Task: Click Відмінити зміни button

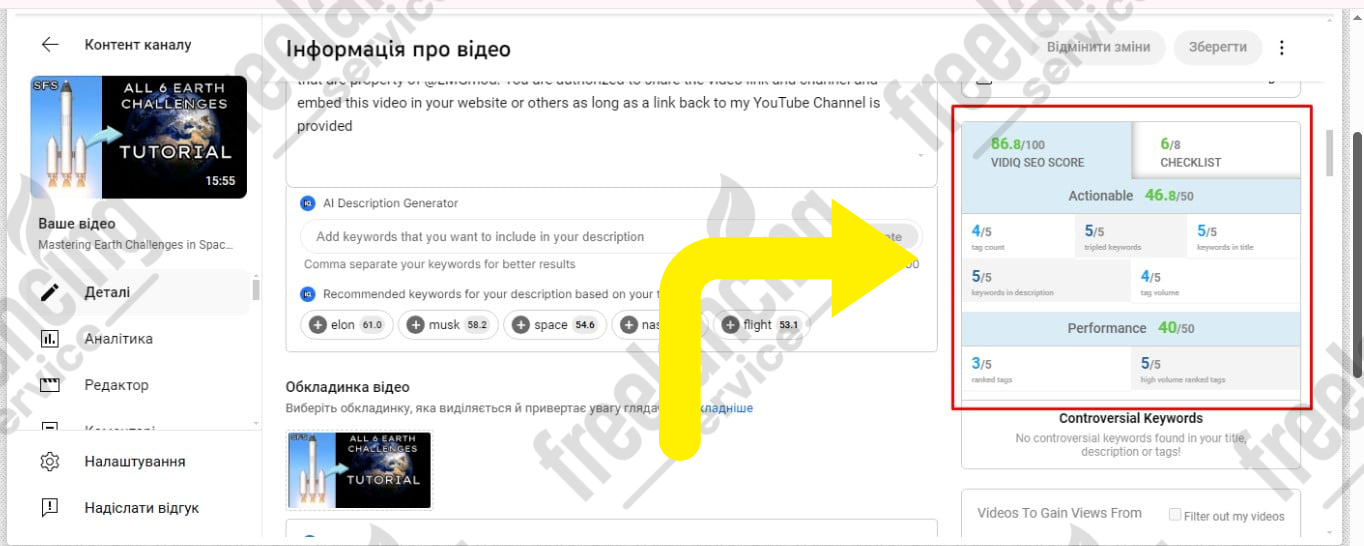Action: pyautogui.click(x=1098, y=47)
